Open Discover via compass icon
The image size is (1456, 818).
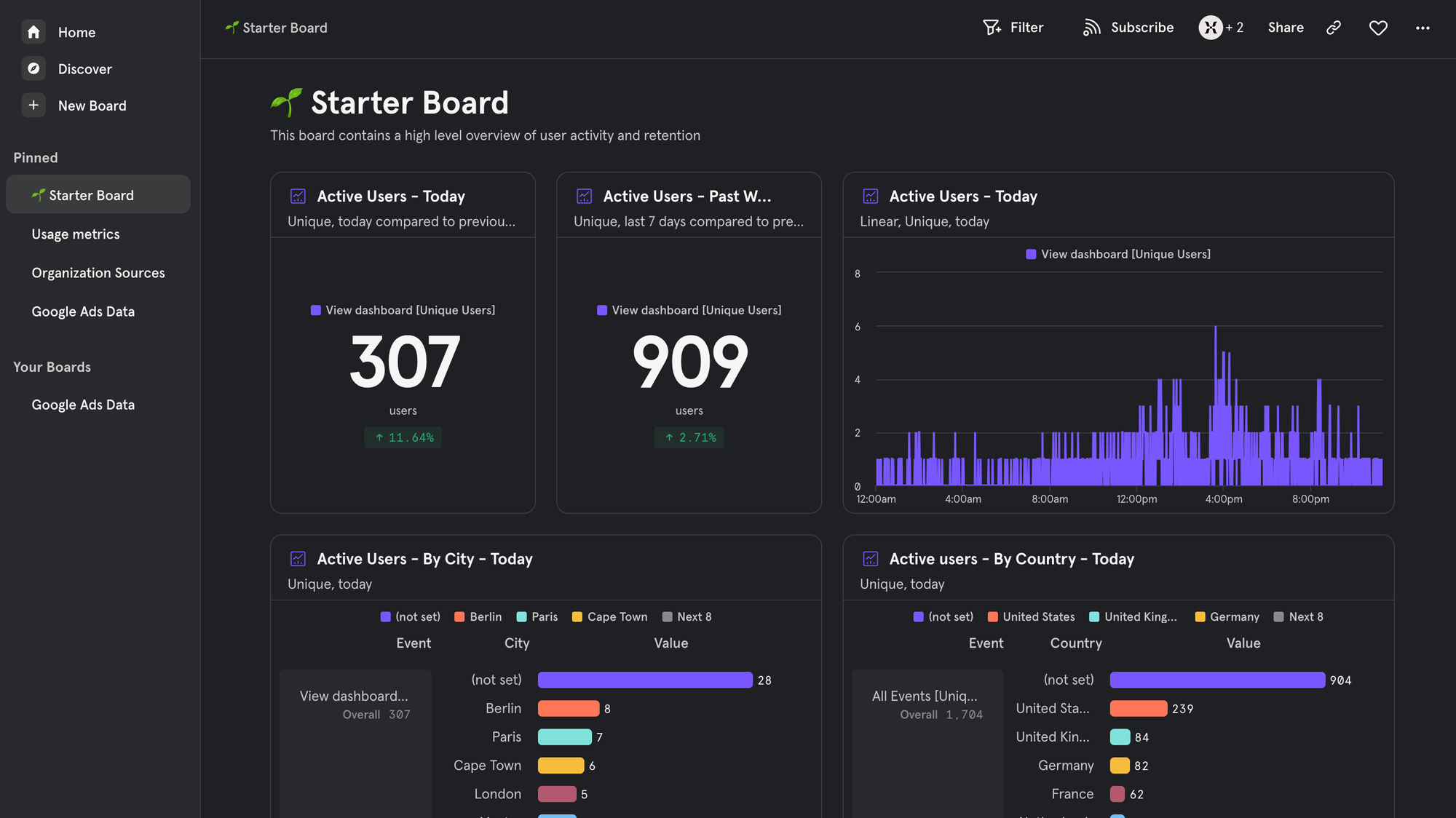(x=33, y=68)
